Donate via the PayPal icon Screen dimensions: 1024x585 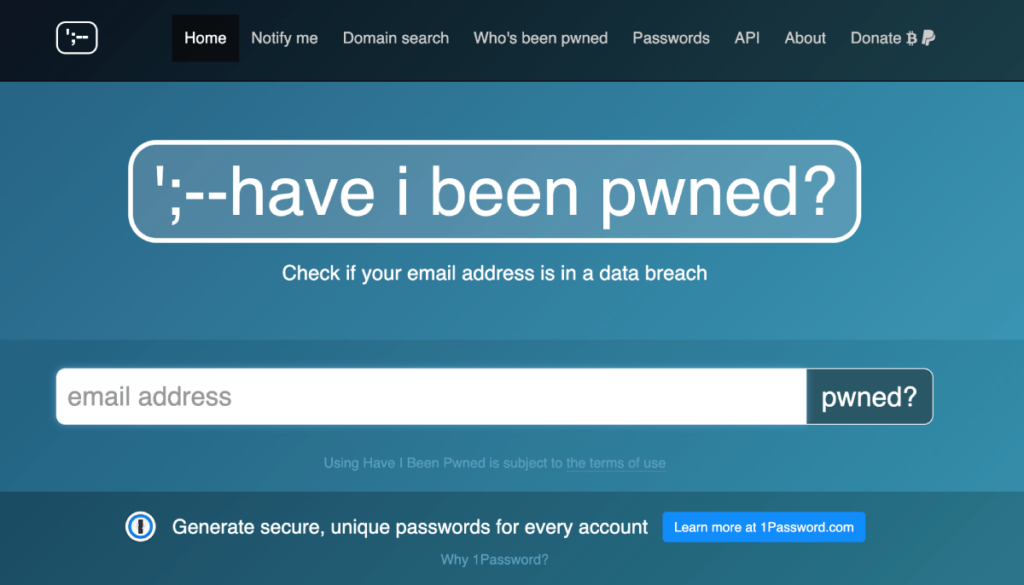(928, 38)
